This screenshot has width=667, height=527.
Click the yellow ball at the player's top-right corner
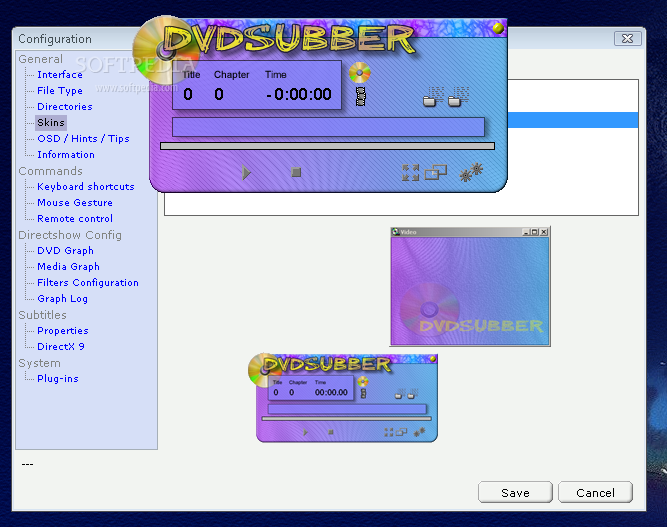pyautogui.click(x=498, y=28)
